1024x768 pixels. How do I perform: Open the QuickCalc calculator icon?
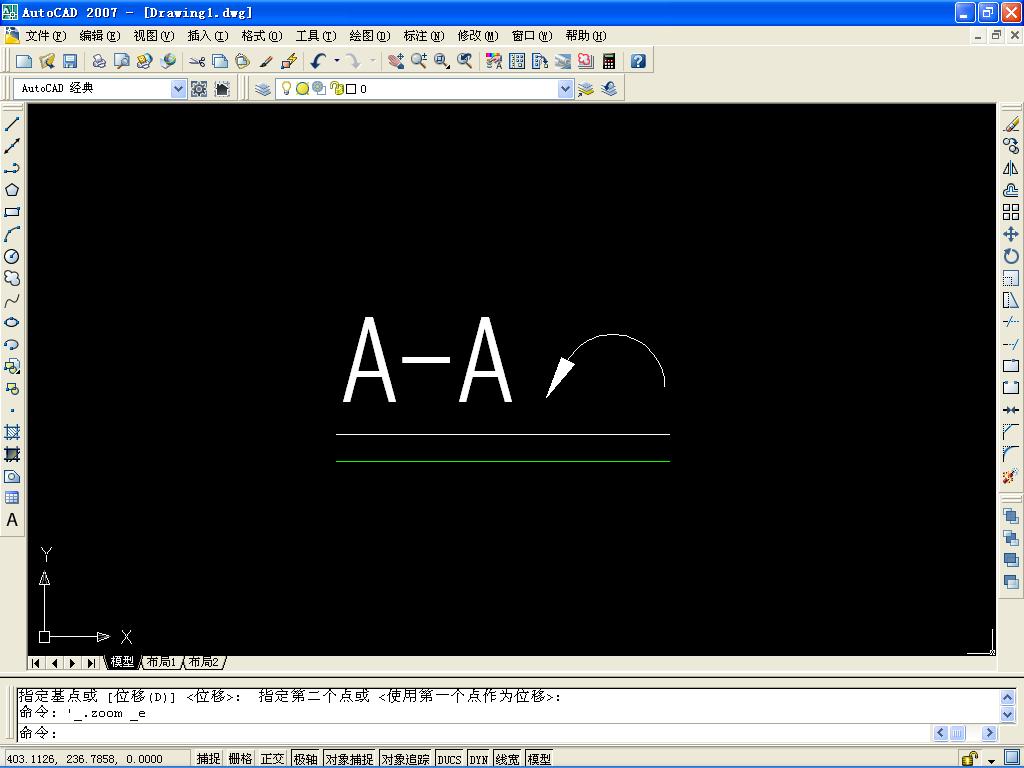pos(609,61)
